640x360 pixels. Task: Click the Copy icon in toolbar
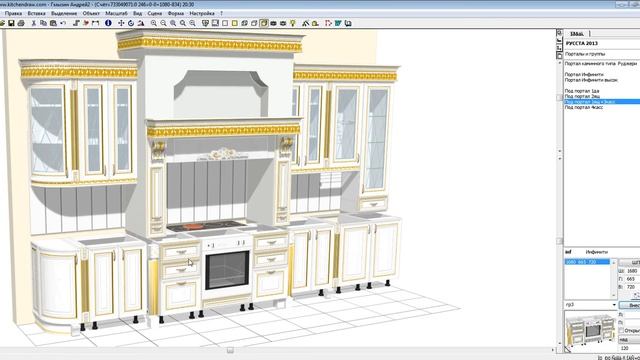tap(43, 23)
